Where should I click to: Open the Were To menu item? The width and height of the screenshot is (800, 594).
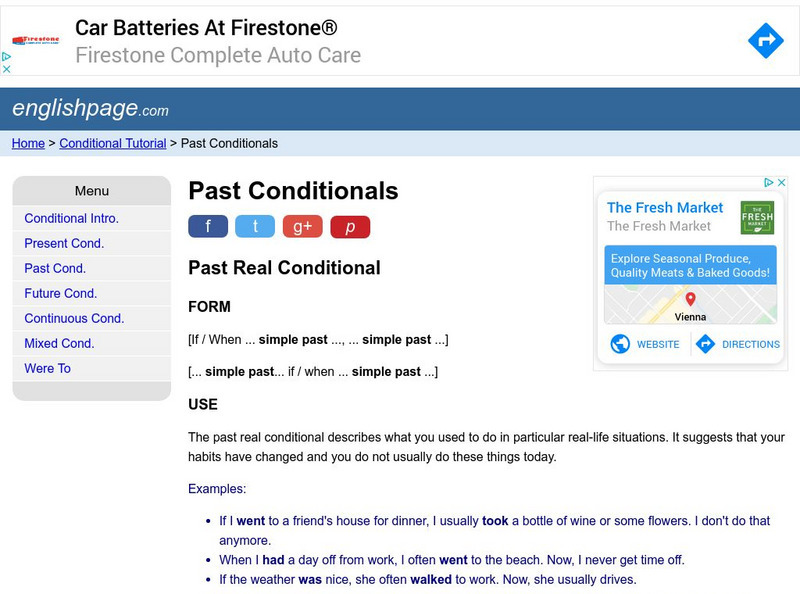47,368
